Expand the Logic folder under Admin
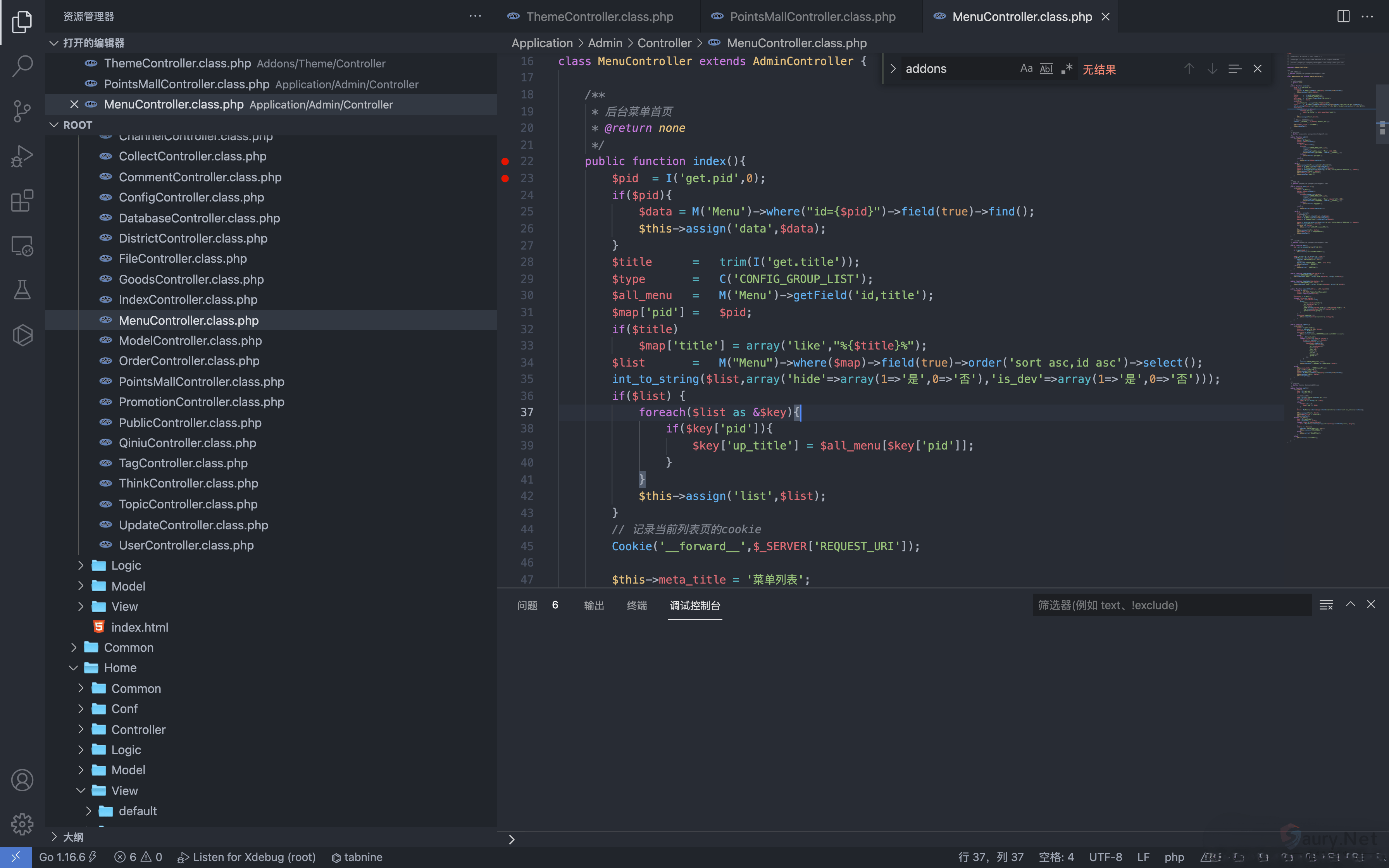Image resolution: width=1389 pixels, height=868 pixels. click(126, 565)
